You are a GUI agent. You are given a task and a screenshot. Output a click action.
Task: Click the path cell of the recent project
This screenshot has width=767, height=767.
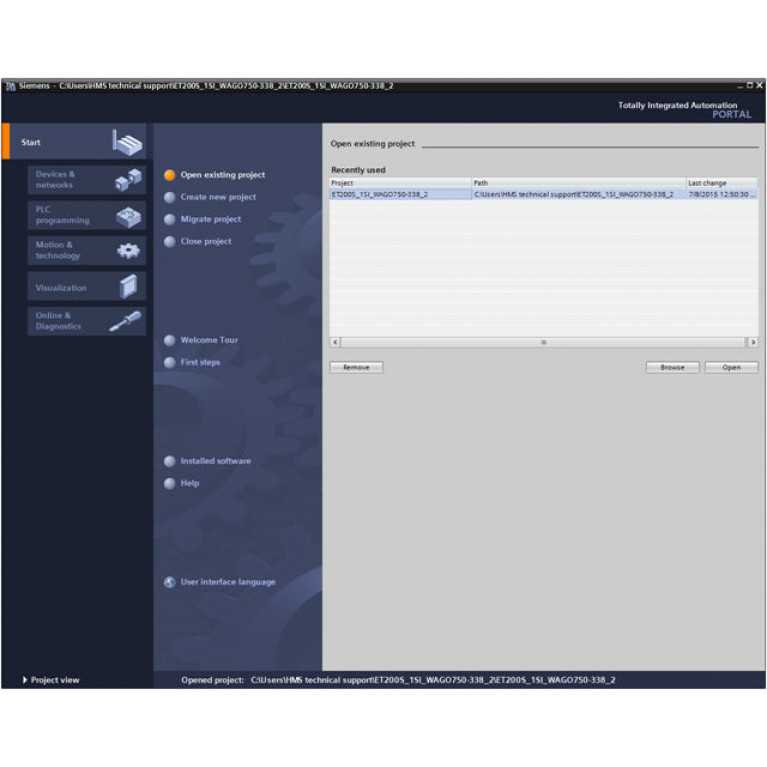coord(579,195)
